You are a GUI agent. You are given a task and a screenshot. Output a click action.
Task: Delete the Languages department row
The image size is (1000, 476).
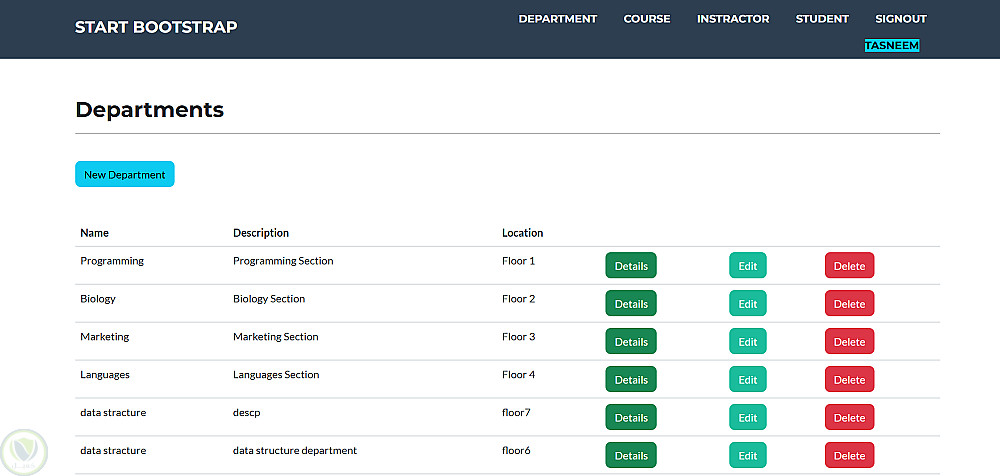(849, 380)
